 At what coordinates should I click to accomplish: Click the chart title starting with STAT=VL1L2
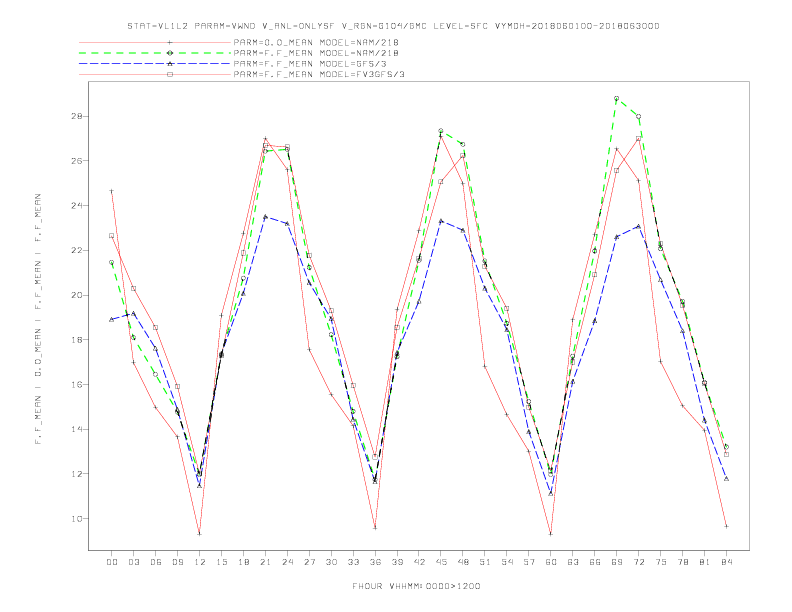(393, 26)
